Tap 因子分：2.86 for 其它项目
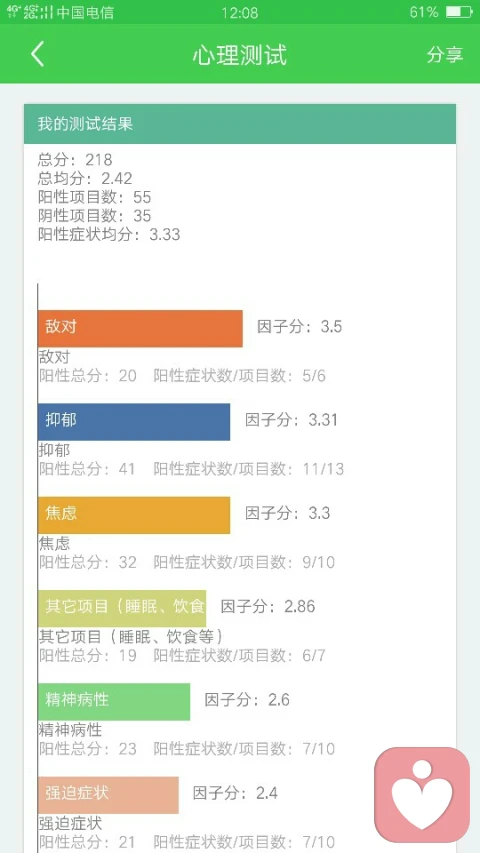Viewport: 480px width, 853px height. pyautogui.click(x=268, y=606)
